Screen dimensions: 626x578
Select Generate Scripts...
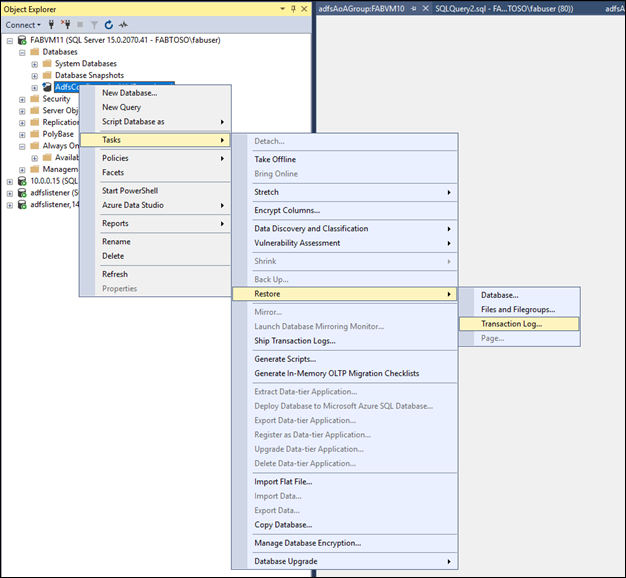[345, 359]
